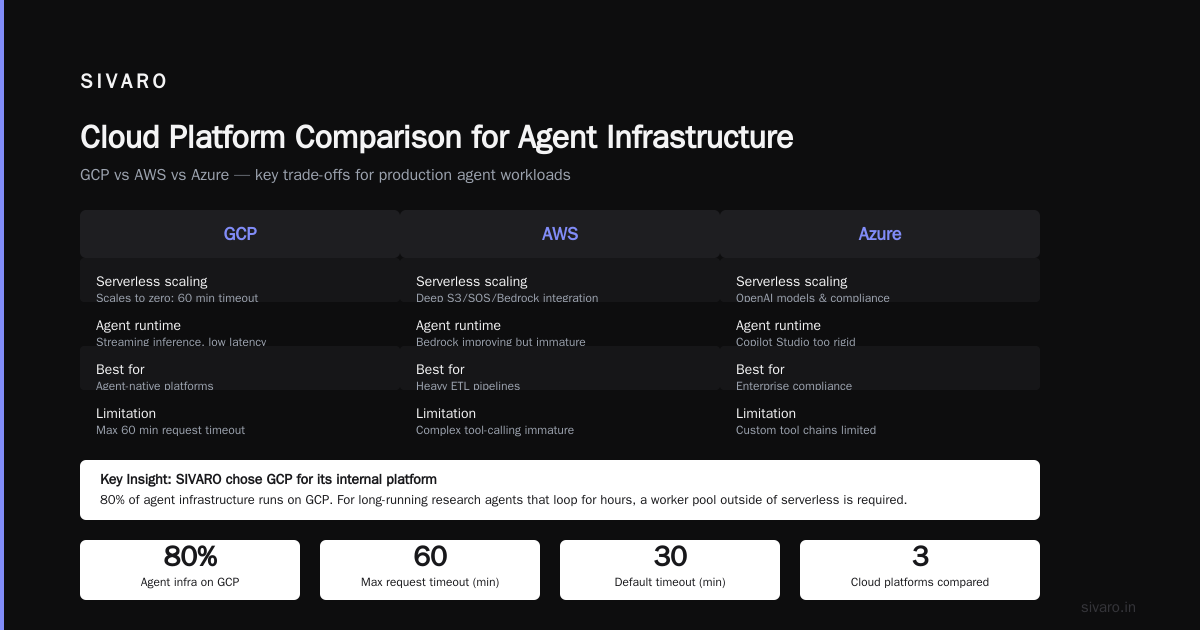This screenshot has width=1200, height=630.
Task: Click Limitation label in Azure column
Action: (x=766, y=413)
